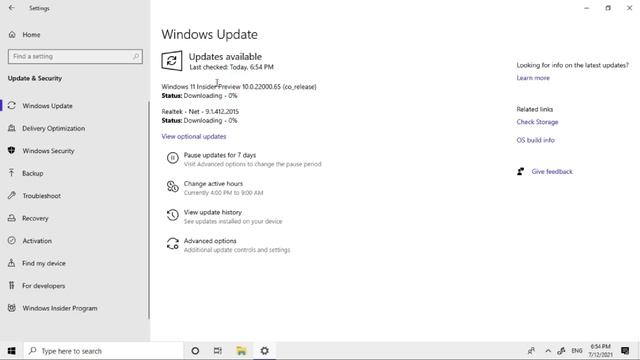The image size is (640, 360).
Task: Click the search magnifier in Find a setting
Action: tap(136, 56)
